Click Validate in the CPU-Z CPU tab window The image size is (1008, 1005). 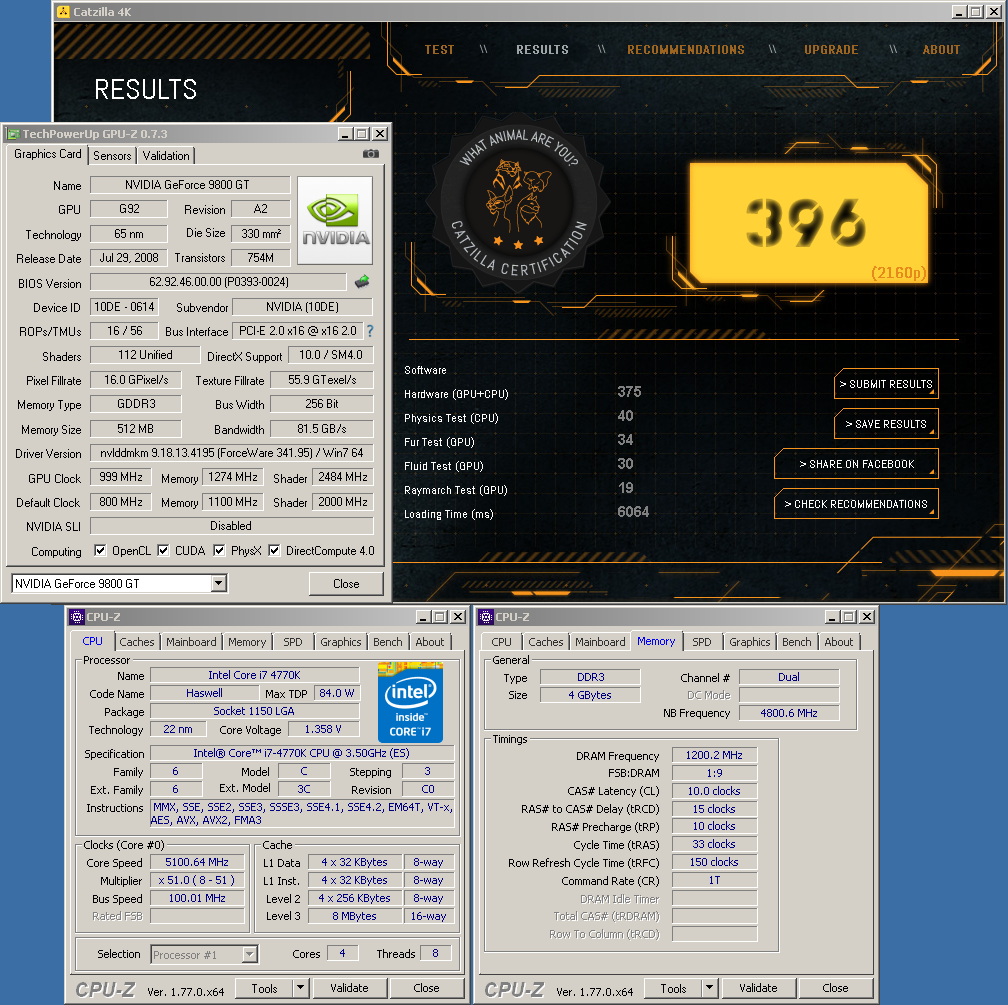(349, 988)
